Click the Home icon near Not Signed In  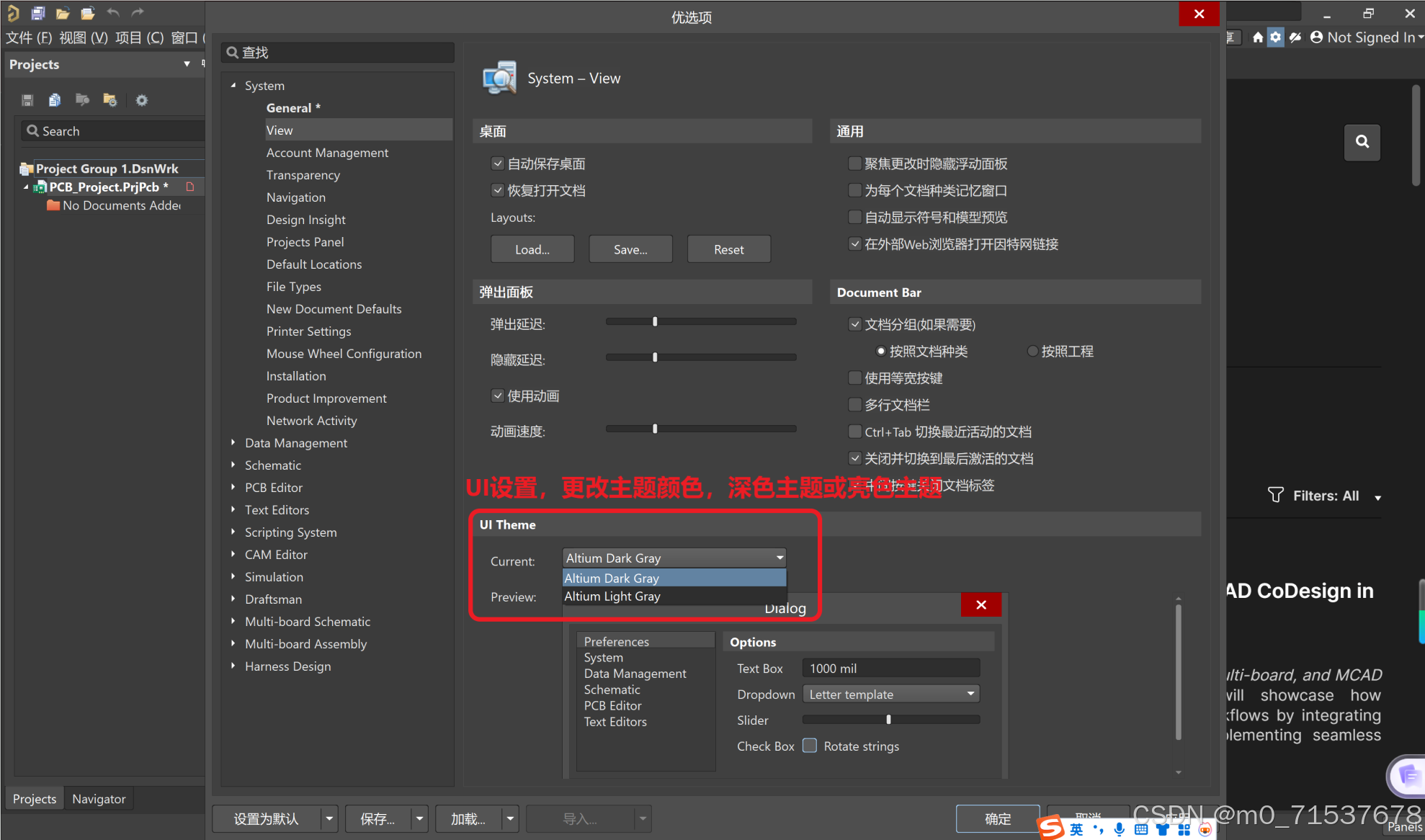click(1257, 37)
